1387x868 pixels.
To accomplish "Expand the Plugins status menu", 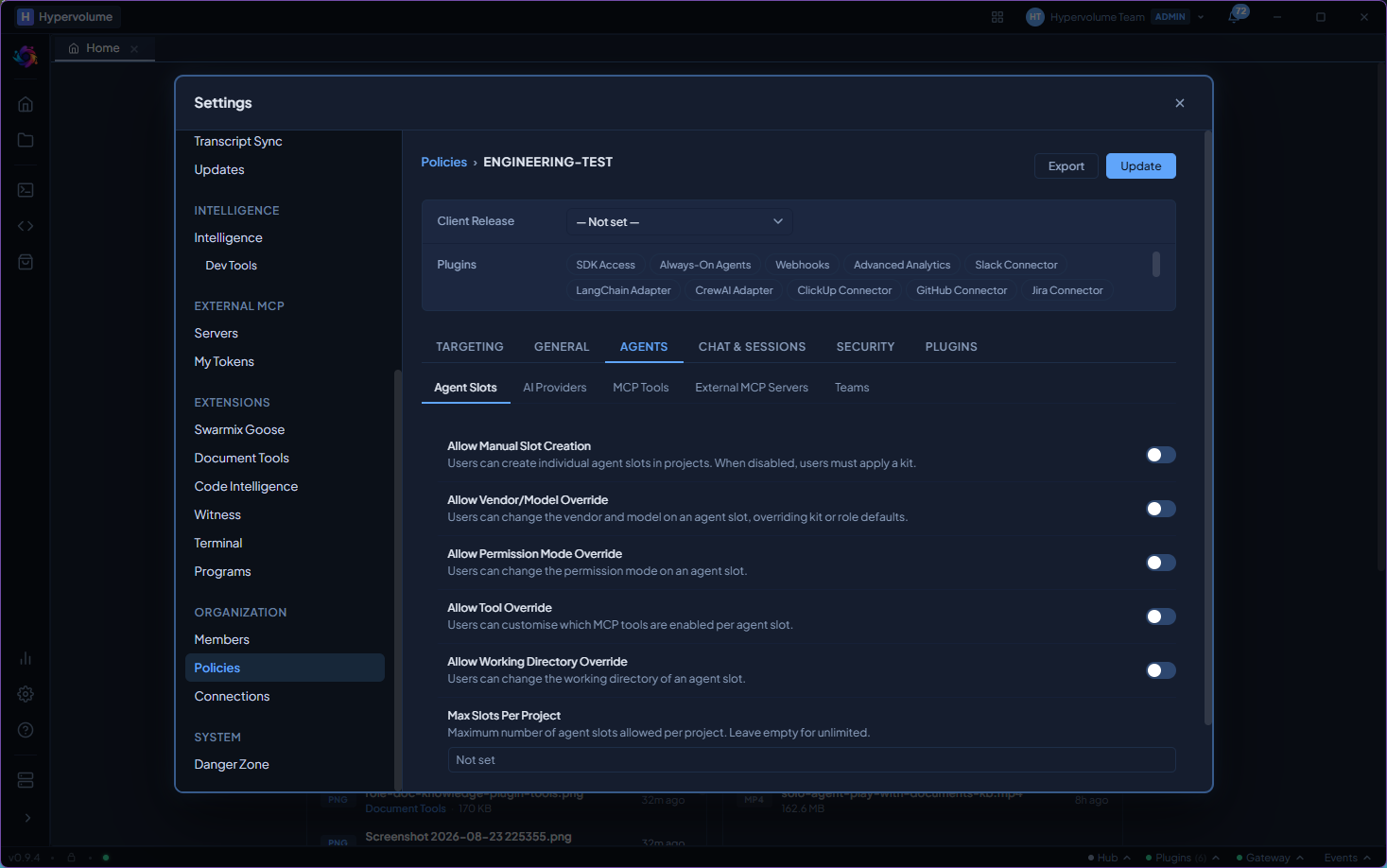I will [1182, 858].
